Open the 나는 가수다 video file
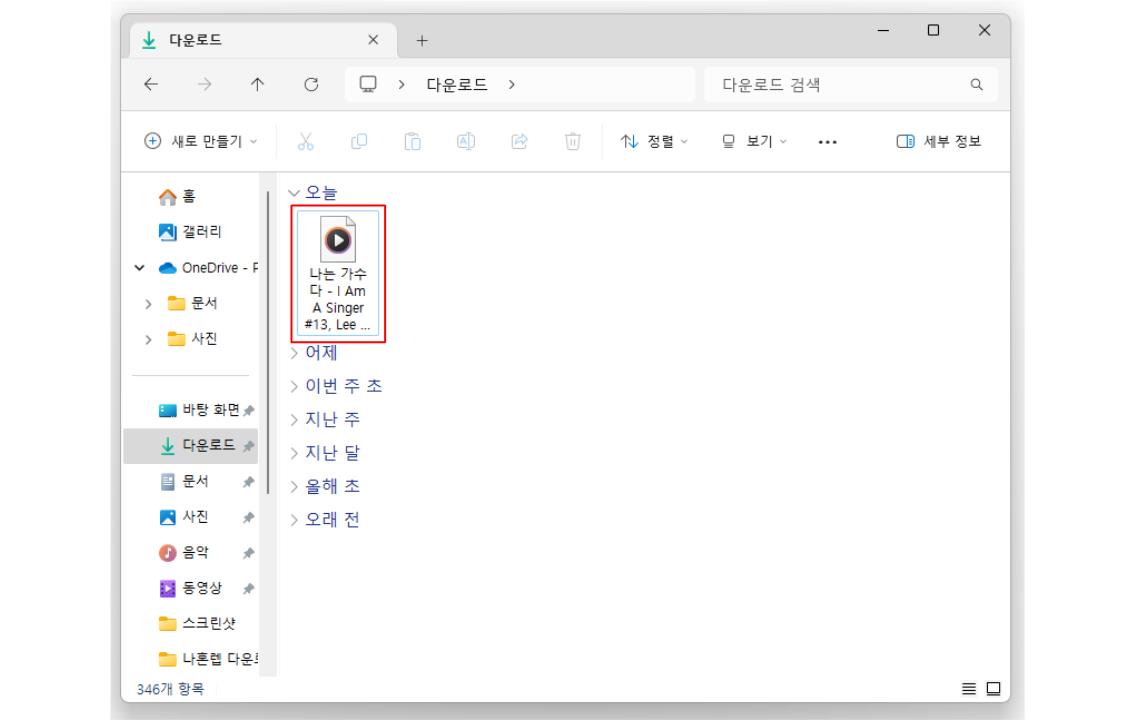The width and height of the screenshot is (1134, 720). [337, 240]
